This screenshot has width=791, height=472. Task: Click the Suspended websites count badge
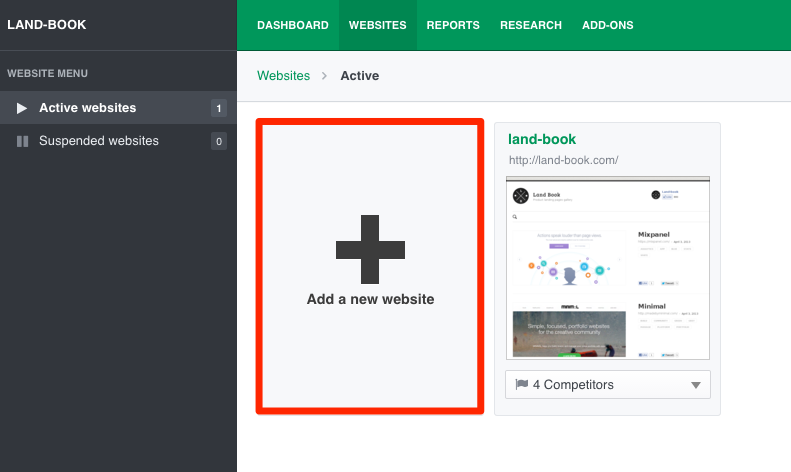click(x=218, y=141)
